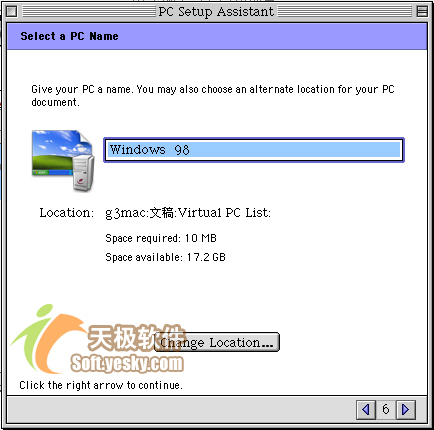The height and width of the screenshot is (430, 434).
Task: Click the page number 6 indicator
Action: [386, 409]
